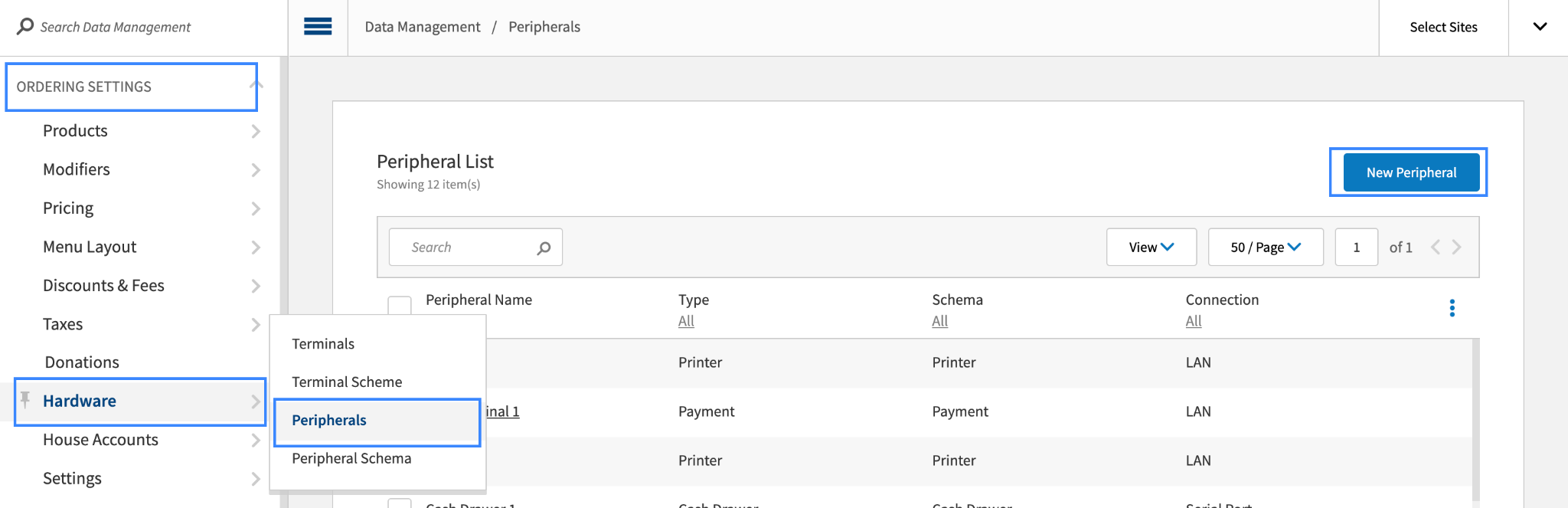Expand the Select Sites chevron dropdown
The height and width of the screenshot is (508, 1568).
(1540, 27)
